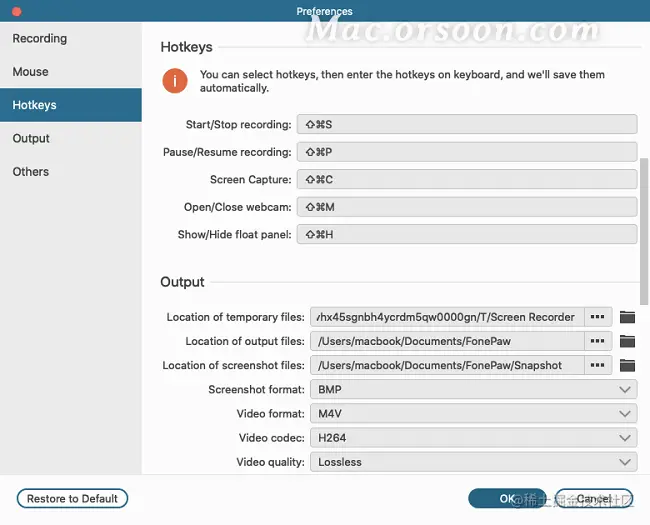The width and height of the screenshot is (650, 525).
Task: Open the Video format M4V dropdown
Action: (473, 413)
